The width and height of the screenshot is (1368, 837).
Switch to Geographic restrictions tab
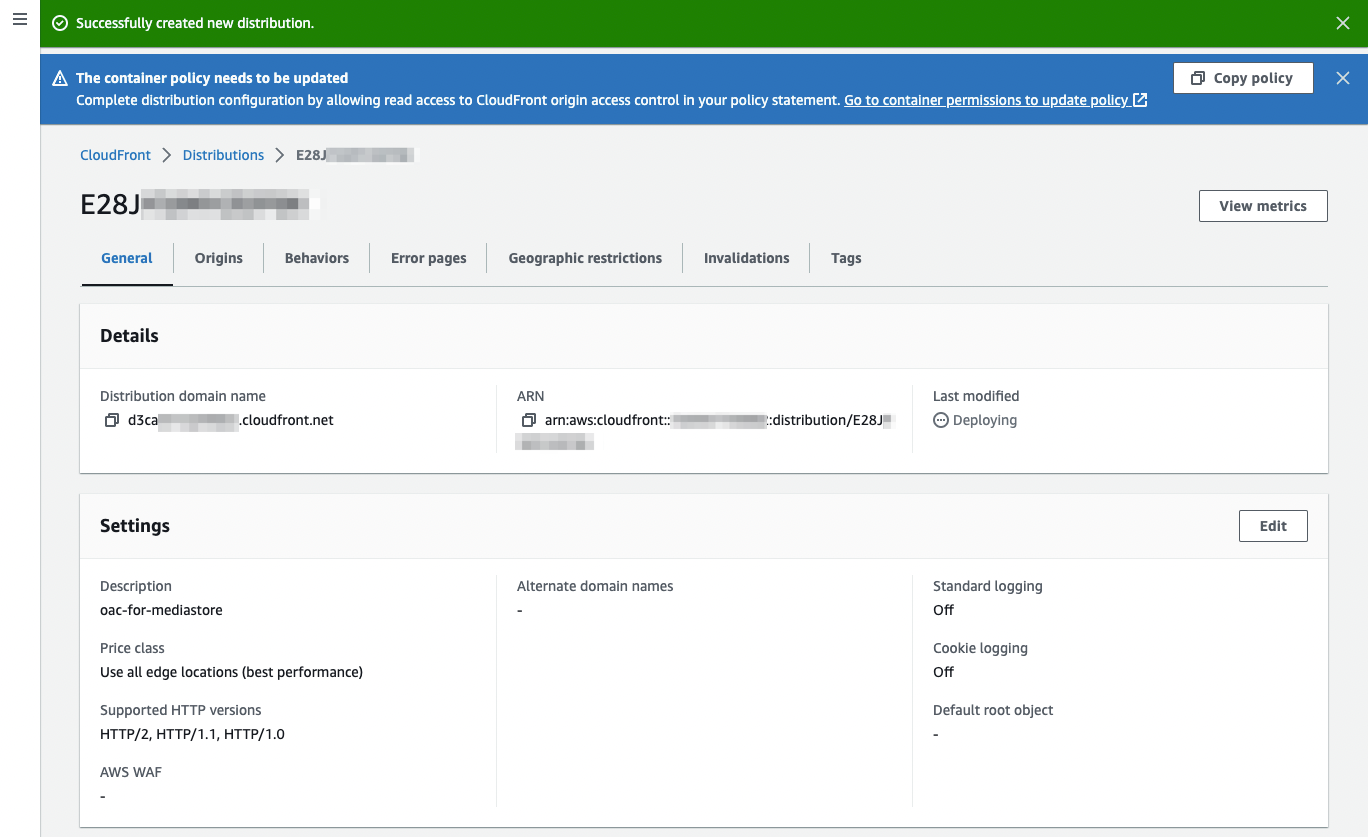point(585,258)
